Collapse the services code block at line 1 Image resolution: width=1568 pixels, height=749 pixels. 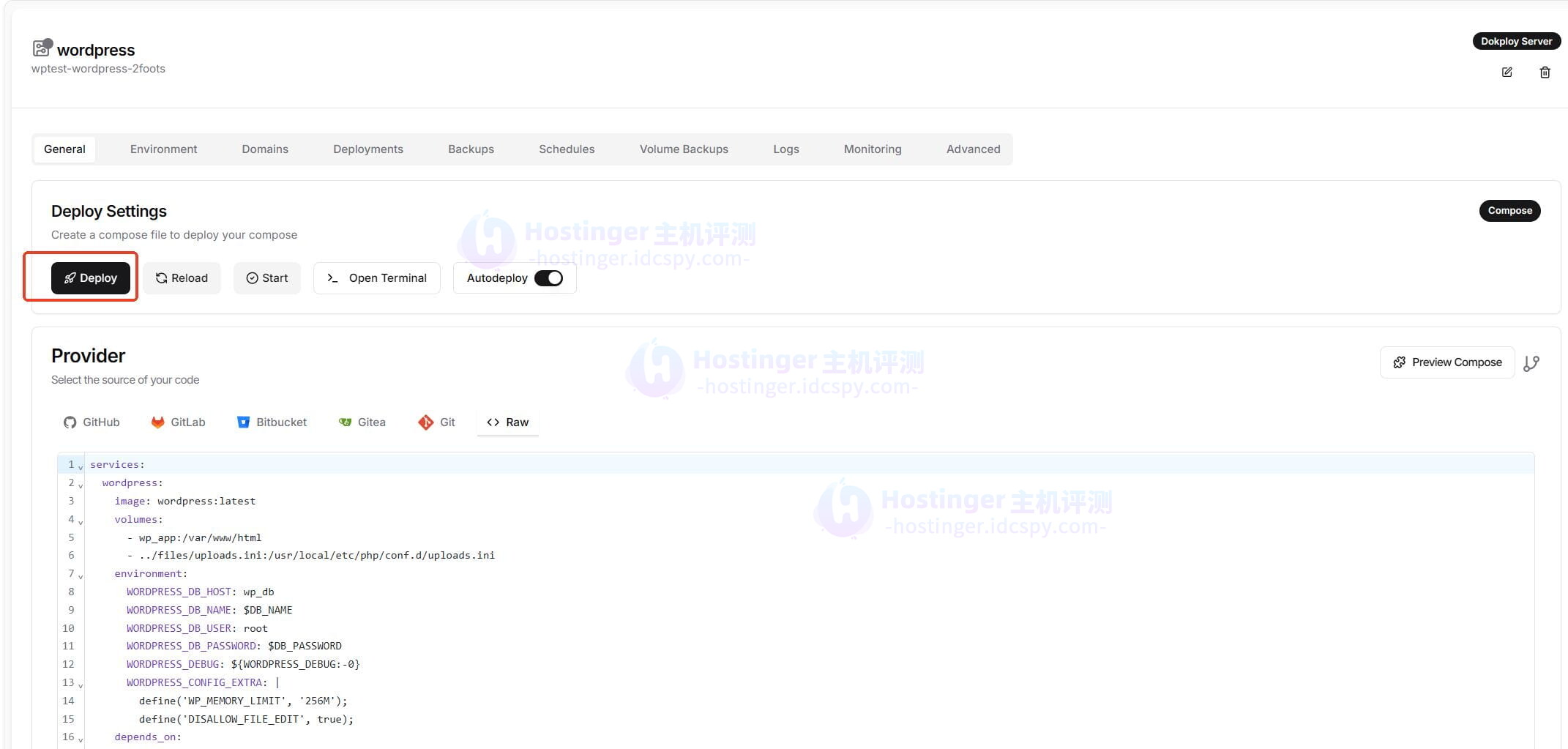79,466
